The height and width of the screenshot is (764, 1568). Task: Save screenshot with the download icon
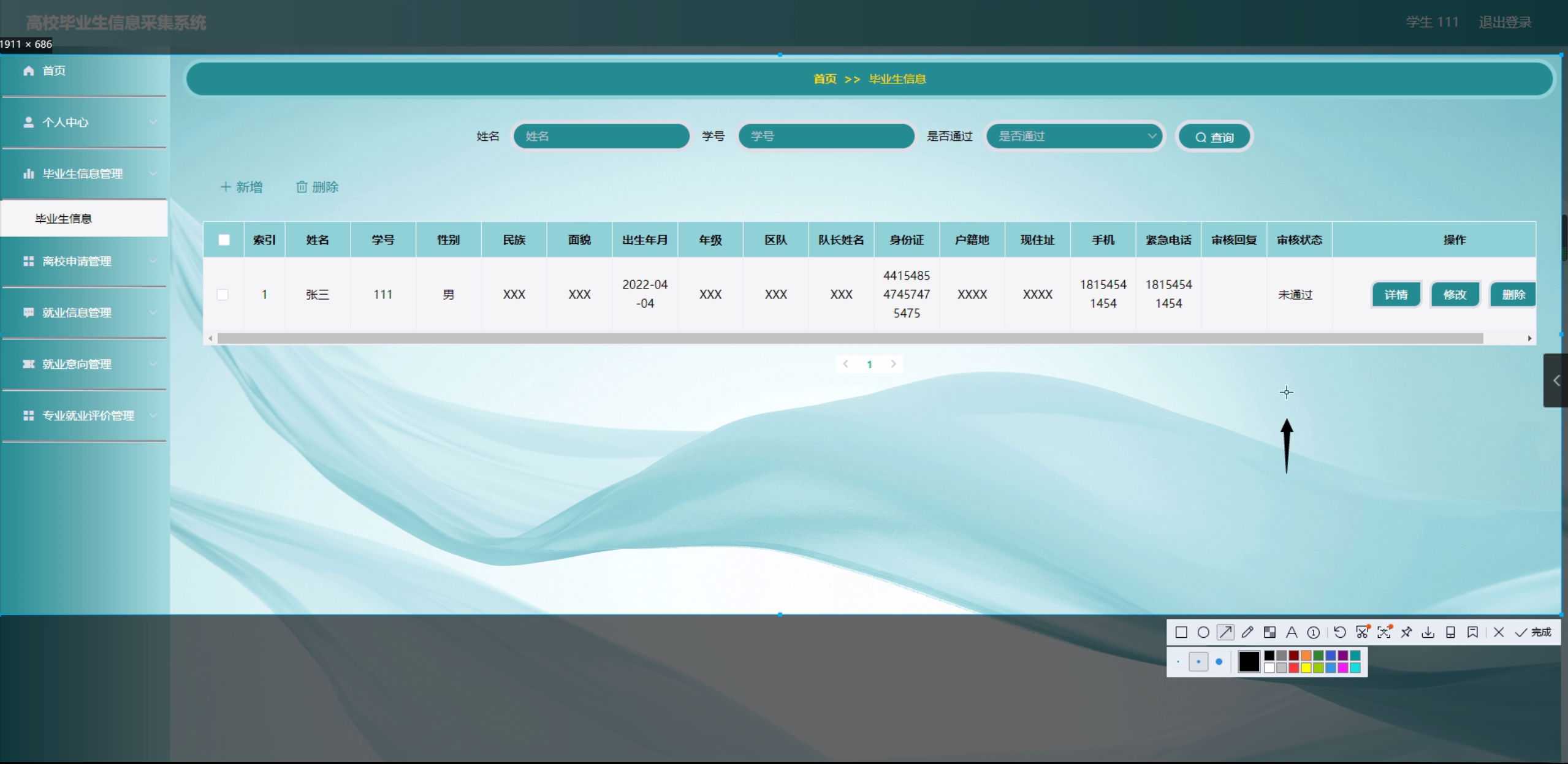click(1428, 632)
